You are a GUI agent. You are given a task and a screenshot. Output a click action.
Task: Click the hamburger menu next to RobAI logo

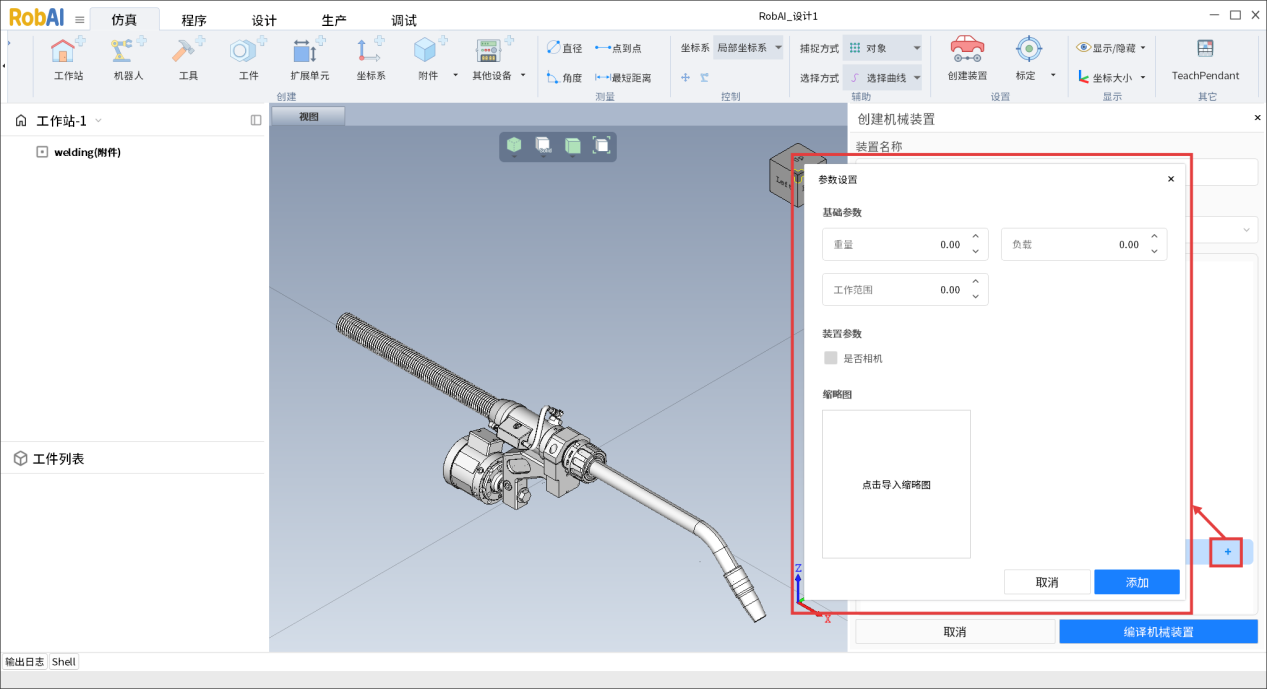[80, 19]
